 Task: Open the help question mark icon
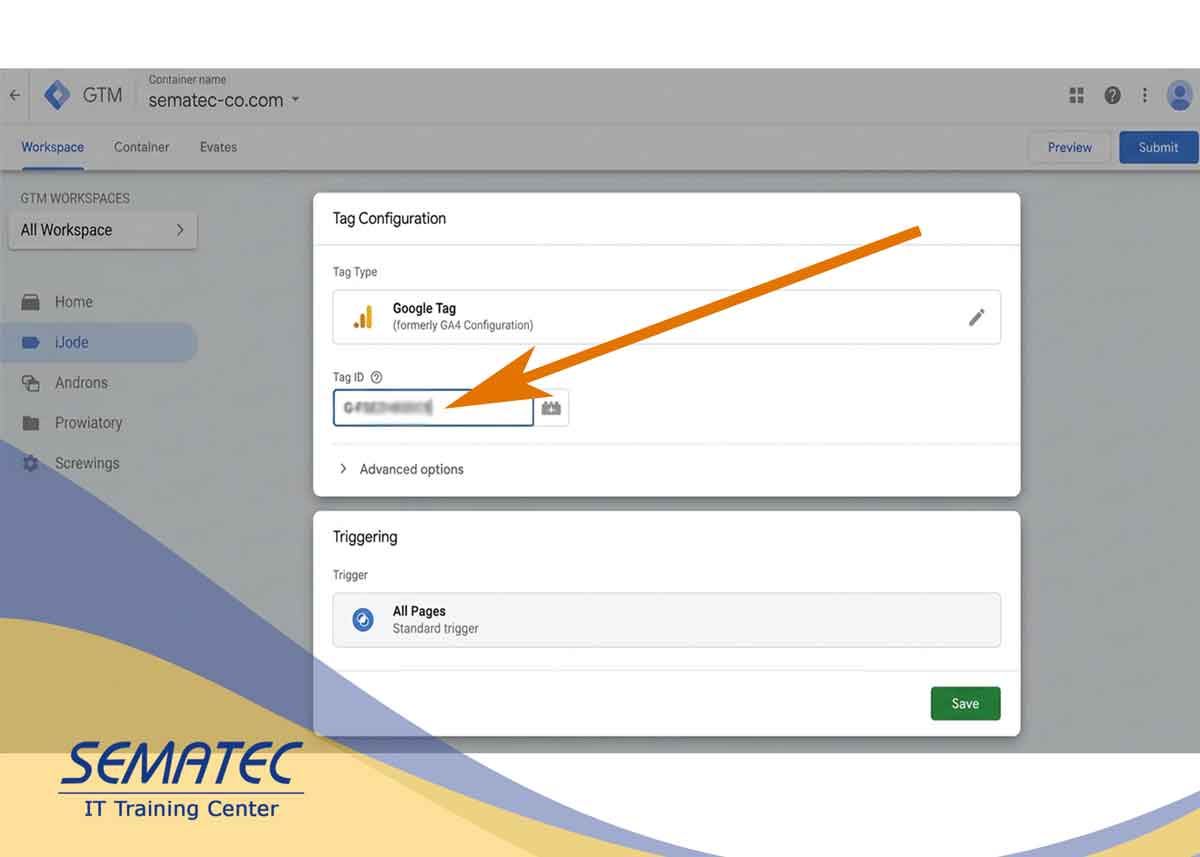[x=1112, y=95]
